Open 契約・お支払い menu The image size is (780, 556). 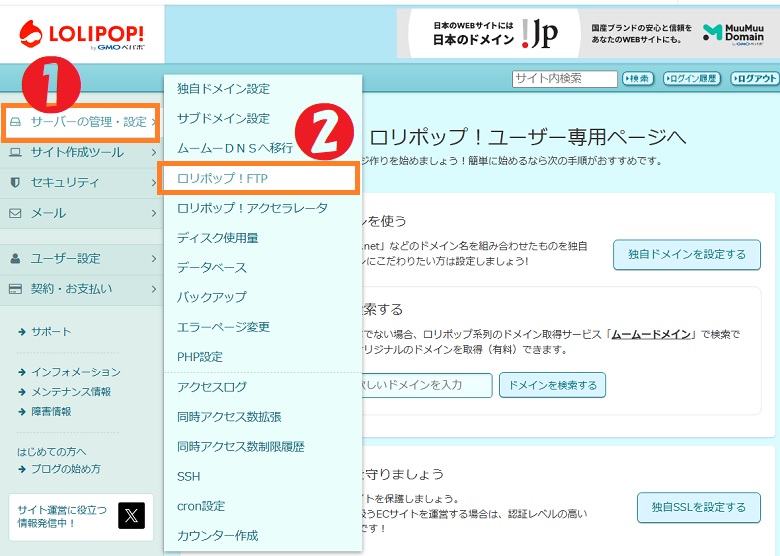click(x=82, y=289)
